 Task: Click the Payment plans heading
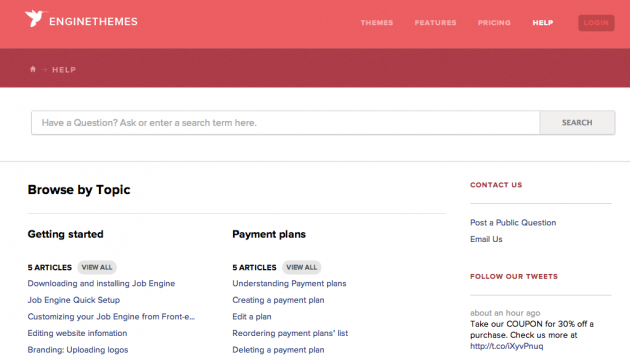[x=269, y=234]
